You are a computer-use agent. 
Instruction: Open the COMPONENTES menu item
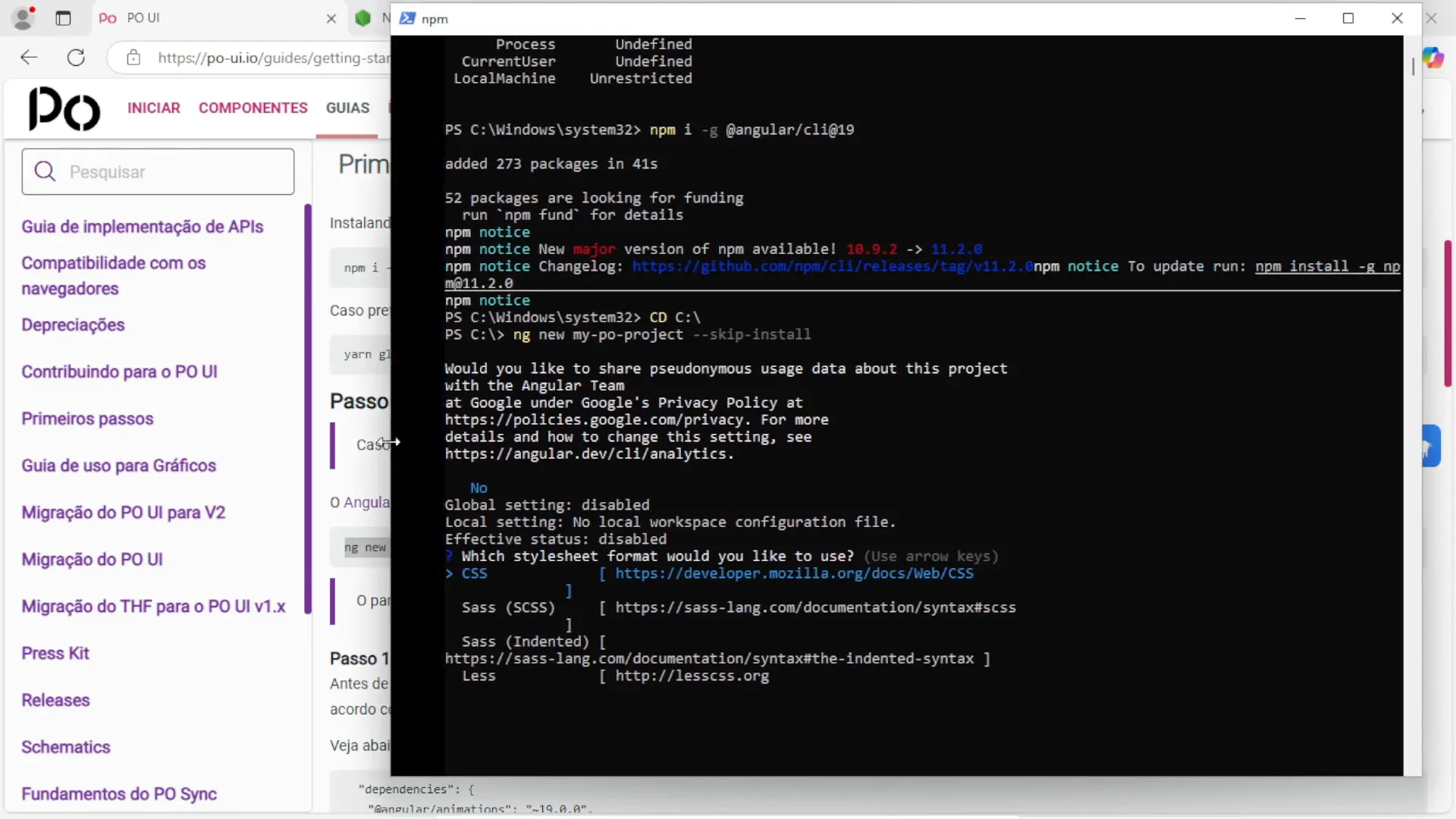coord(253,108)
